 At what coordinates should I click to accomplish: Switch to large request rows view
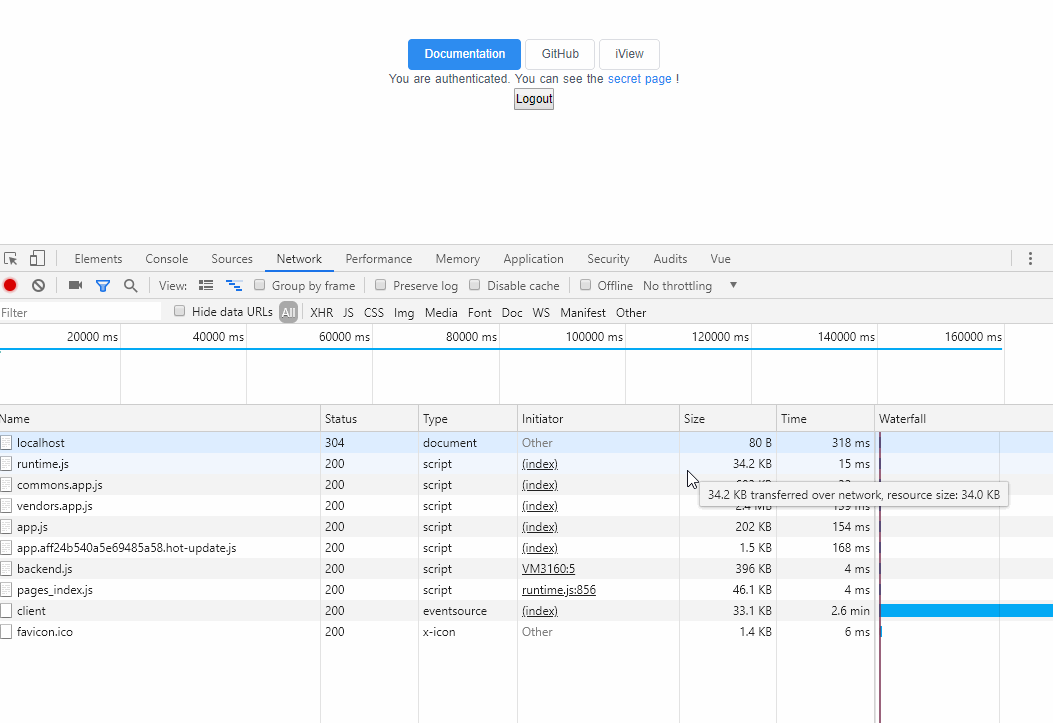pos(206,285)
